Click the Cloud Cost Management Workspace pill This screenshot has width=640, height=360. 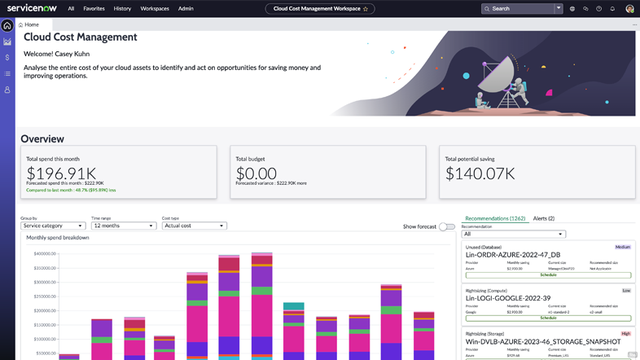pos(320,9)
